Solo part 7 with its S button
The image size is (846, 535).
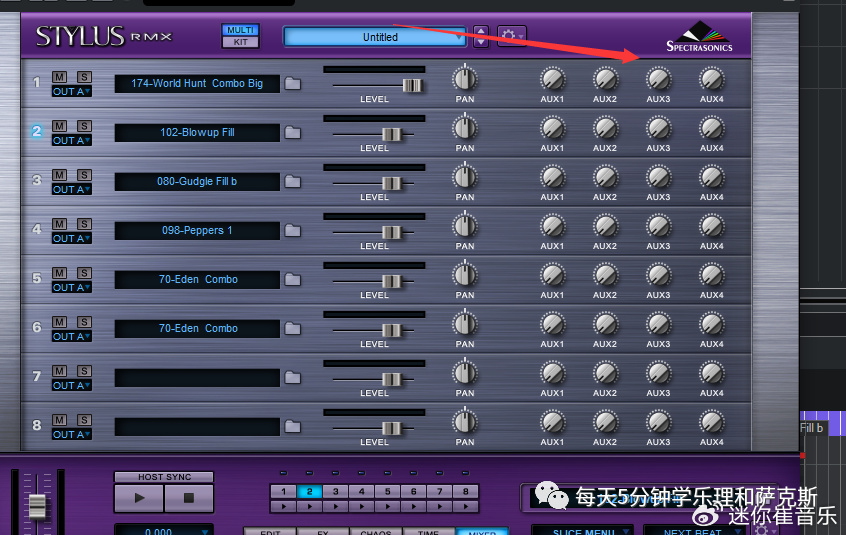point(84,371)
